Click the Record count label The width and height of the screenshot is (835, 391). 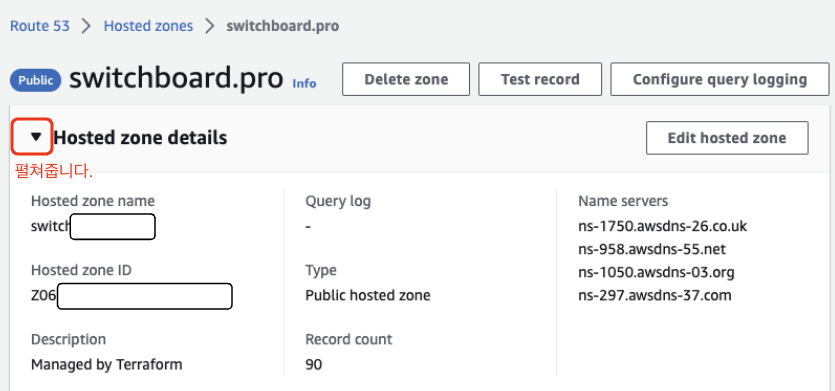point(348,339)
